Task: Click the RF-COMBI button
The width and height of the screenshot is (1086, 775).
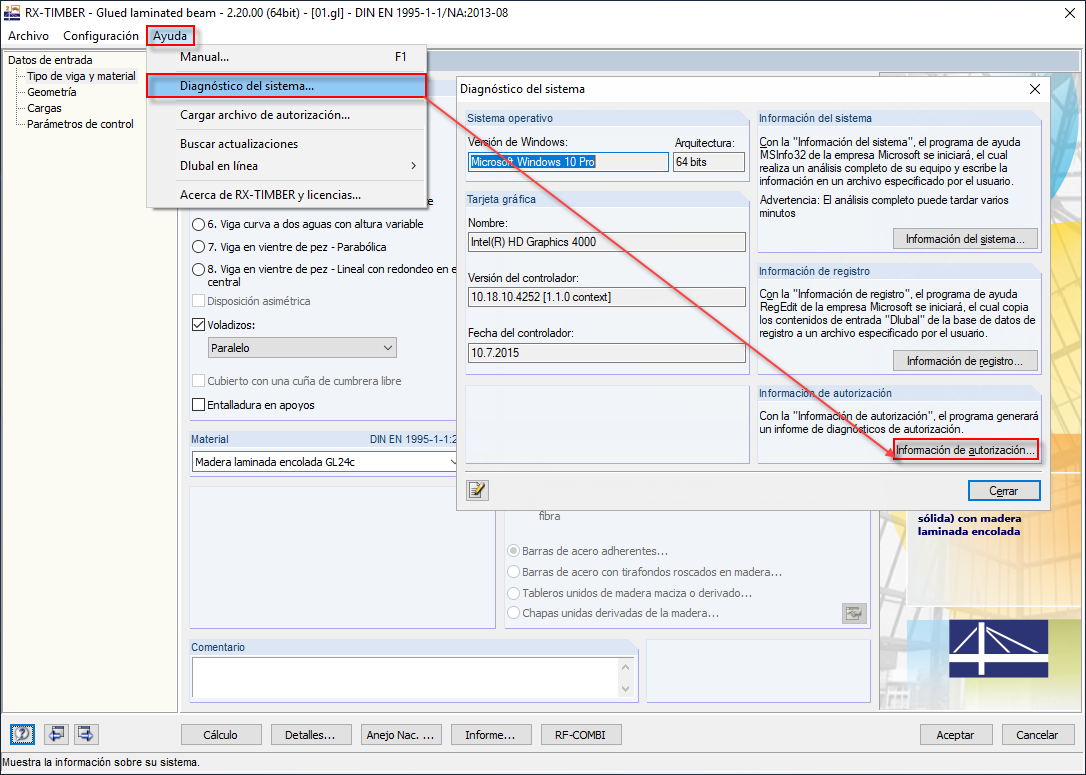Action: (x=580, y=735)
